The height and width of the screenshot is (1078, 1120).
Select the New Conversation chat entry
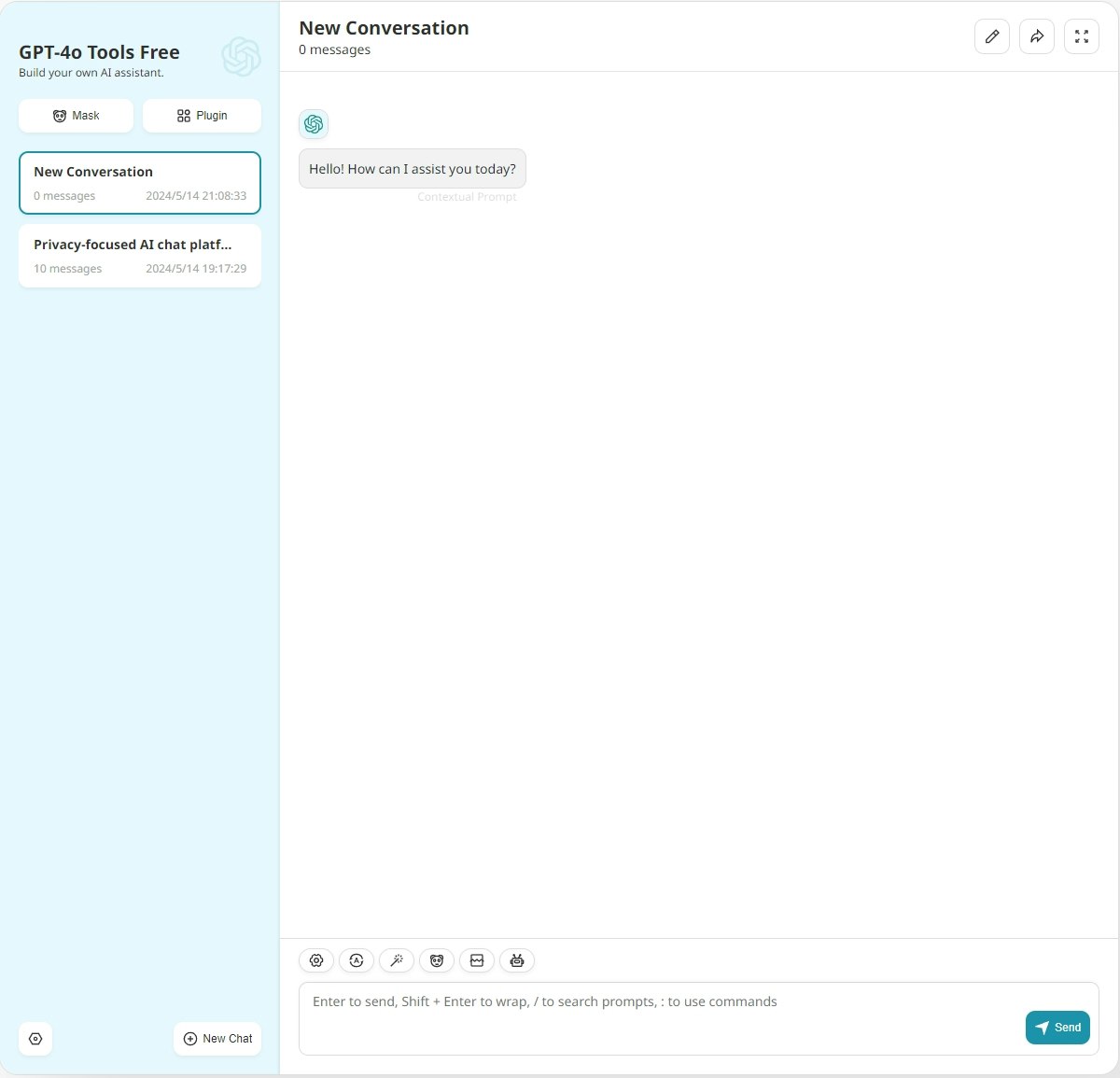(x=140, y=183)
